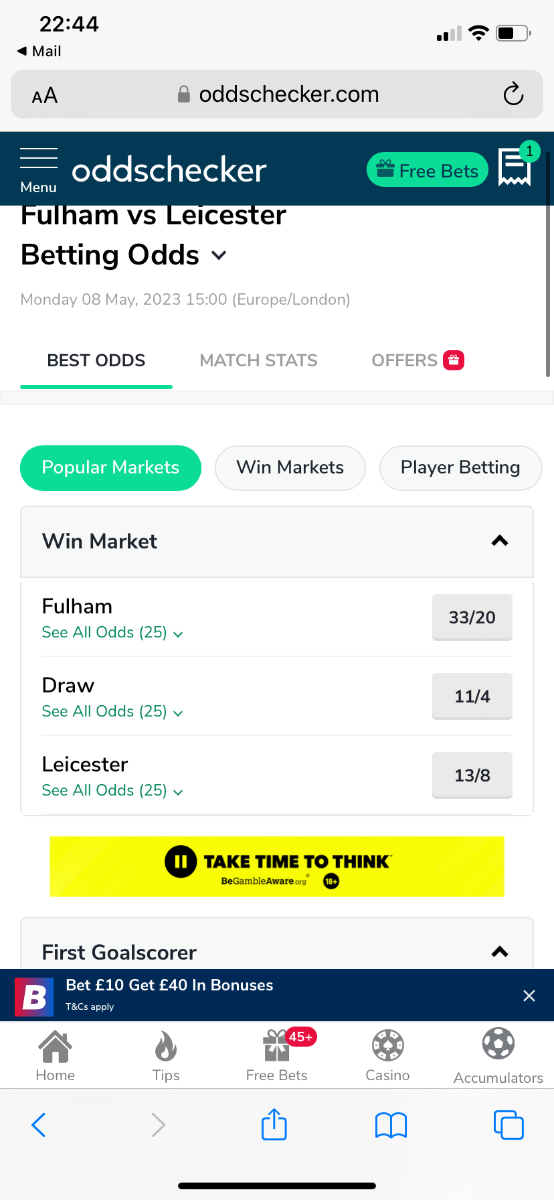Open the bet slip receipt icon
The image size is (554, 1200).
(516, 169)
